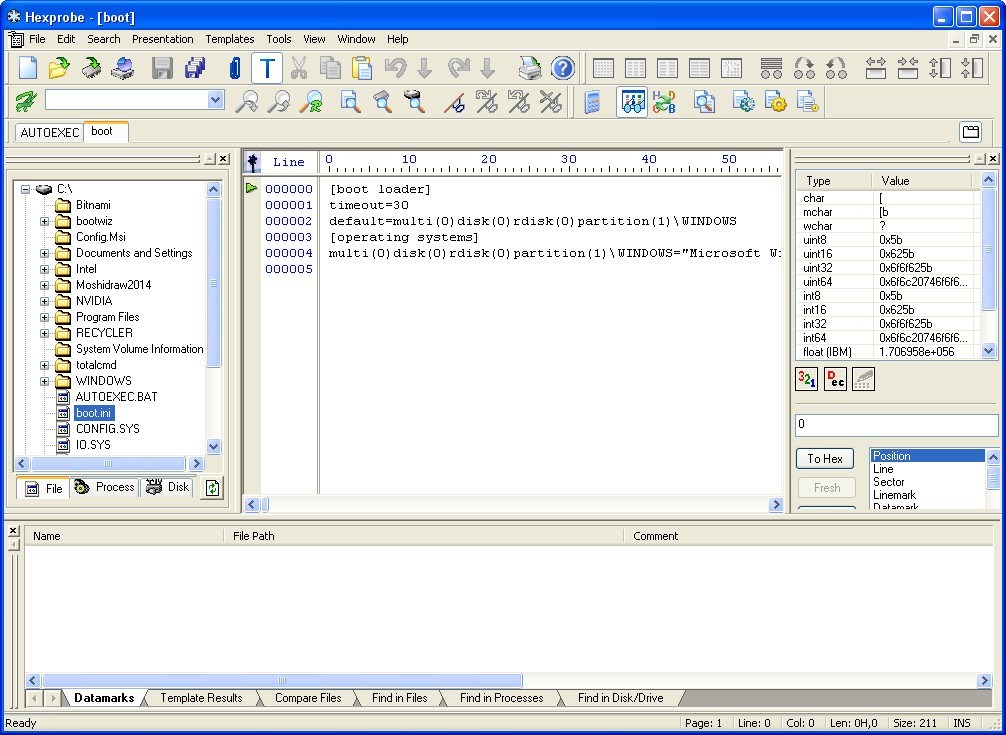Click the File Path column header

[424, 536]
